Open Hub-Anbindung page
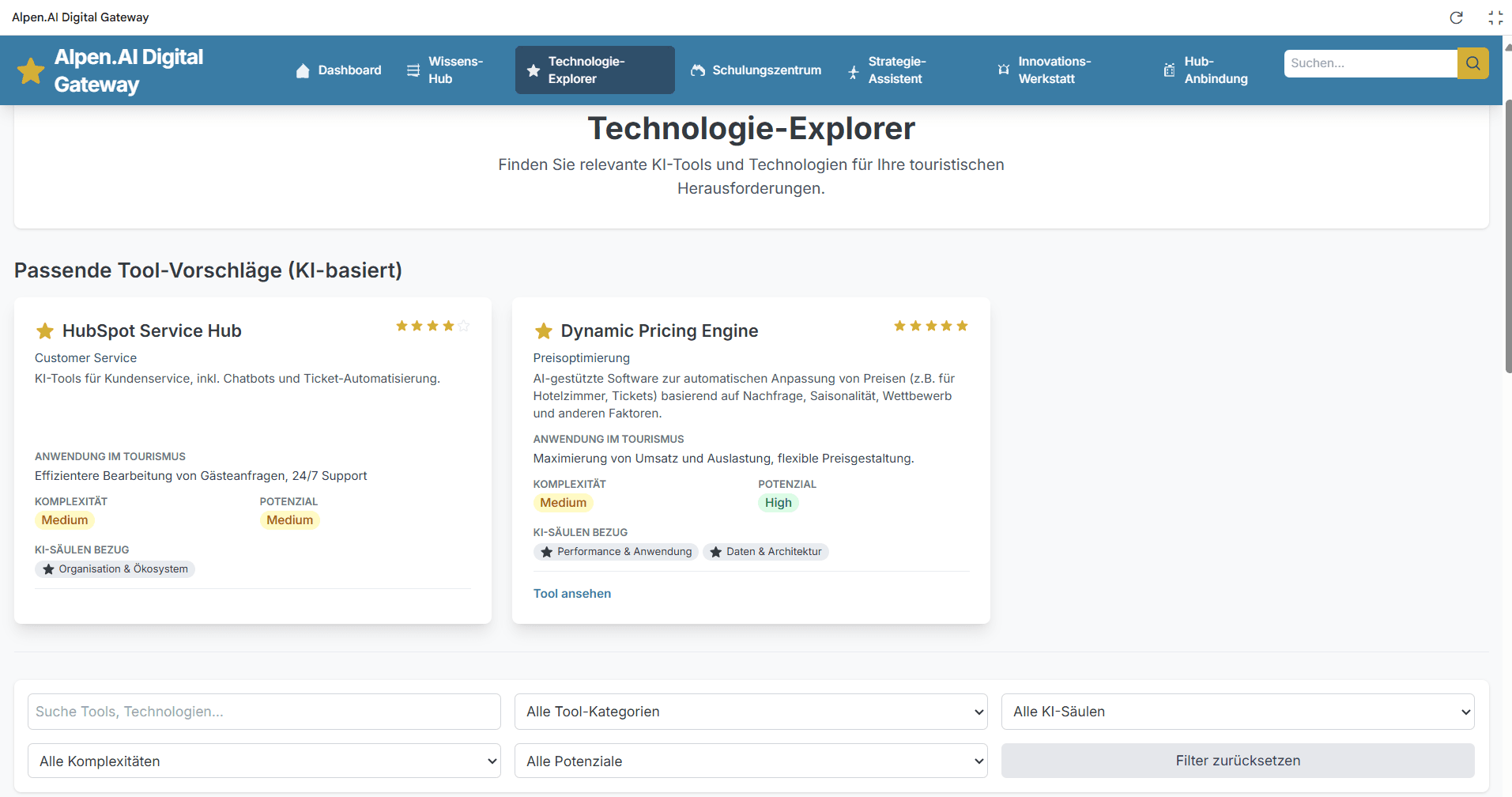 [x=1208, y=70]
